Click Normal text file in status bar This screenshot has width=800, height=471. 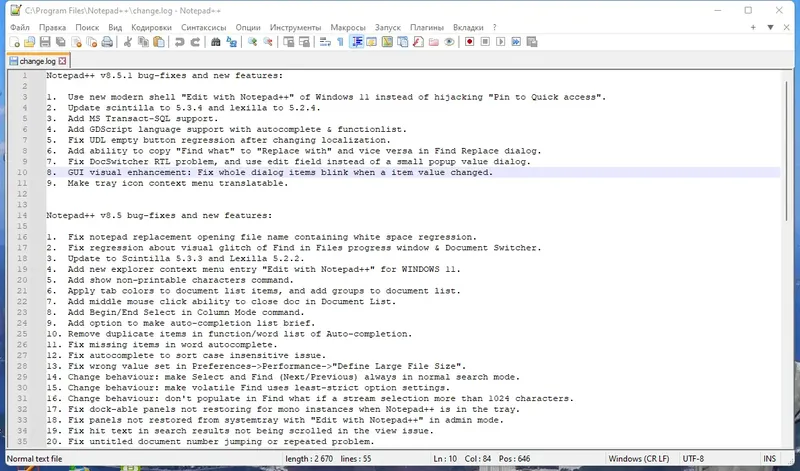tap(35, 458)
